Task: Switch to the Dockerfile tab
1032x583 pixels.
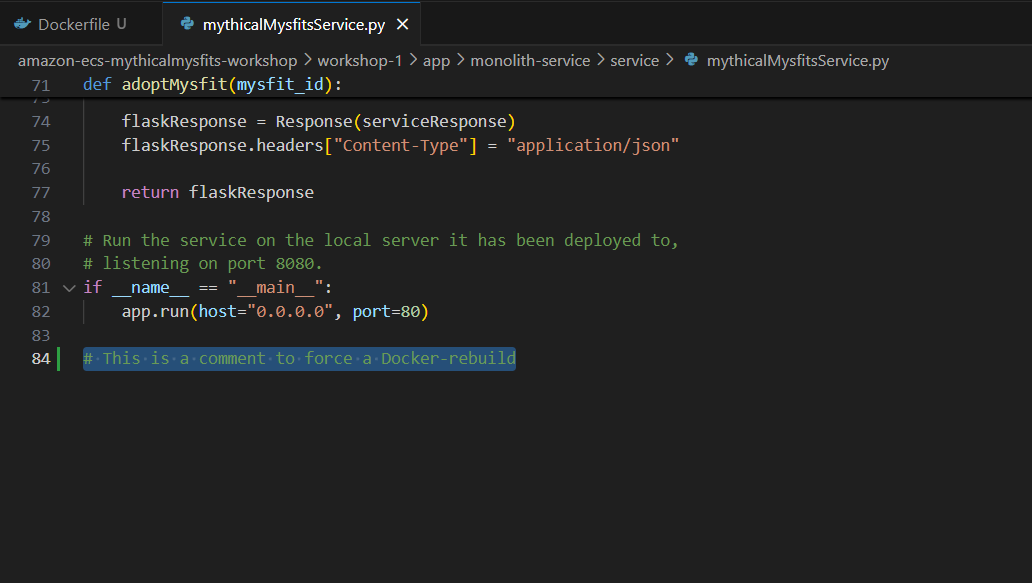Action: point(80,24)
